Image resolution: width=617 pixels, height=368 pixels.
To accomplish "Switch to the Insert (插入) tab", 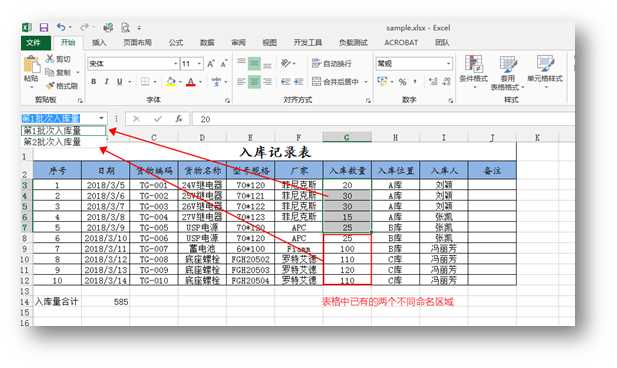I will coord(99,43).
